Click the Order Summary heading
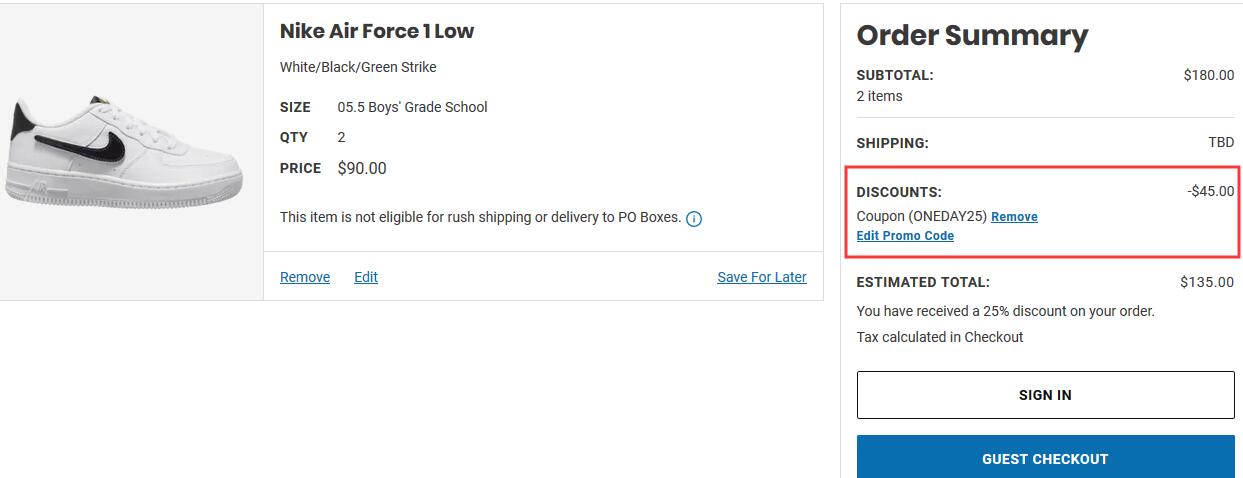The image size is (1243, 478). coord(972,36)
